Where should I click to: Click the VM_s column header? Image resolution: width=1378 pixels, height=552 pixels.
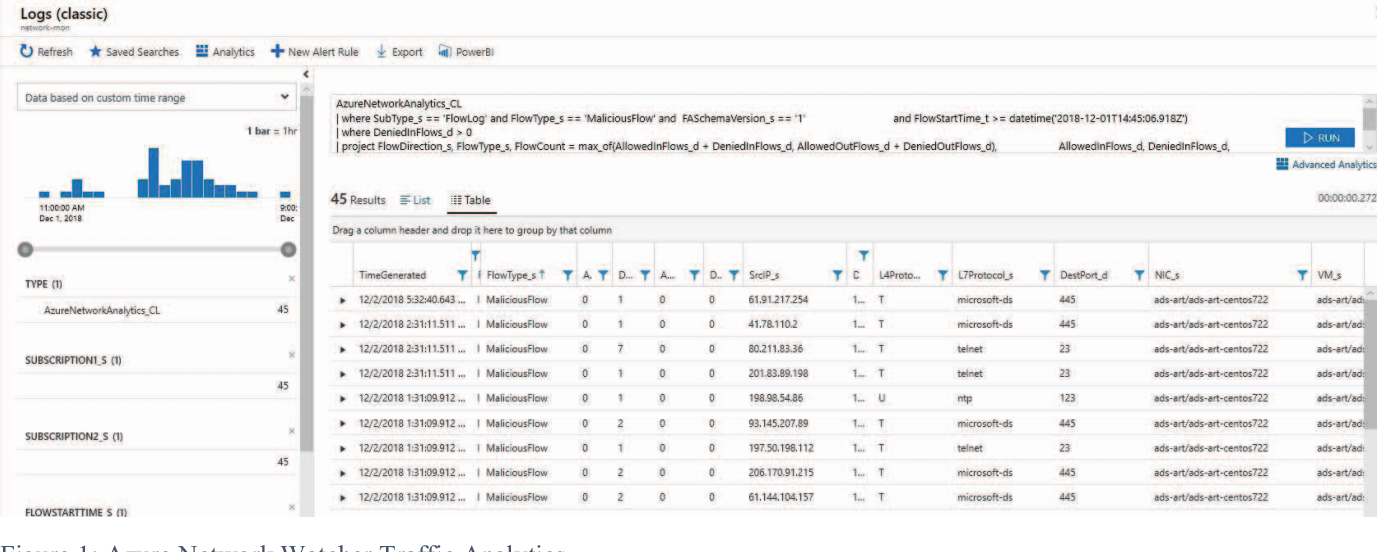[1329, 275]
